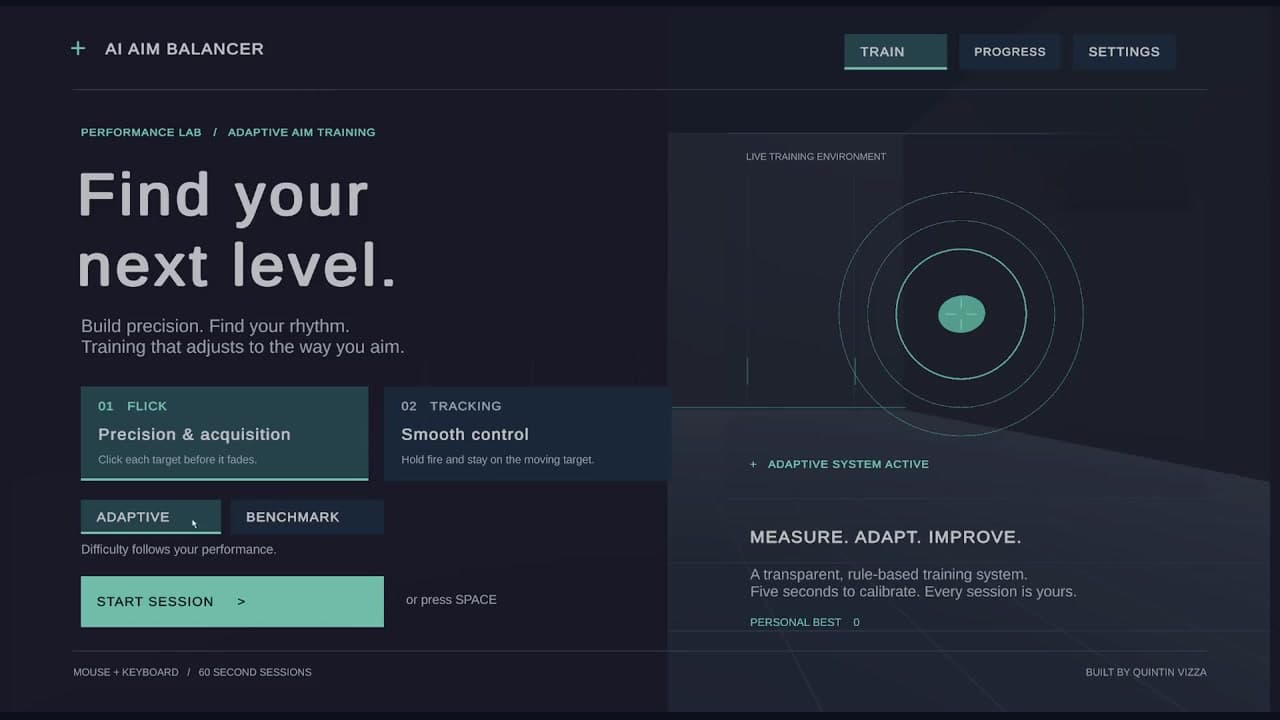Click the 'Mouse + Keyboard' footer text
The width and height of the screenshot is (1280, 720).
coord(126,672)
